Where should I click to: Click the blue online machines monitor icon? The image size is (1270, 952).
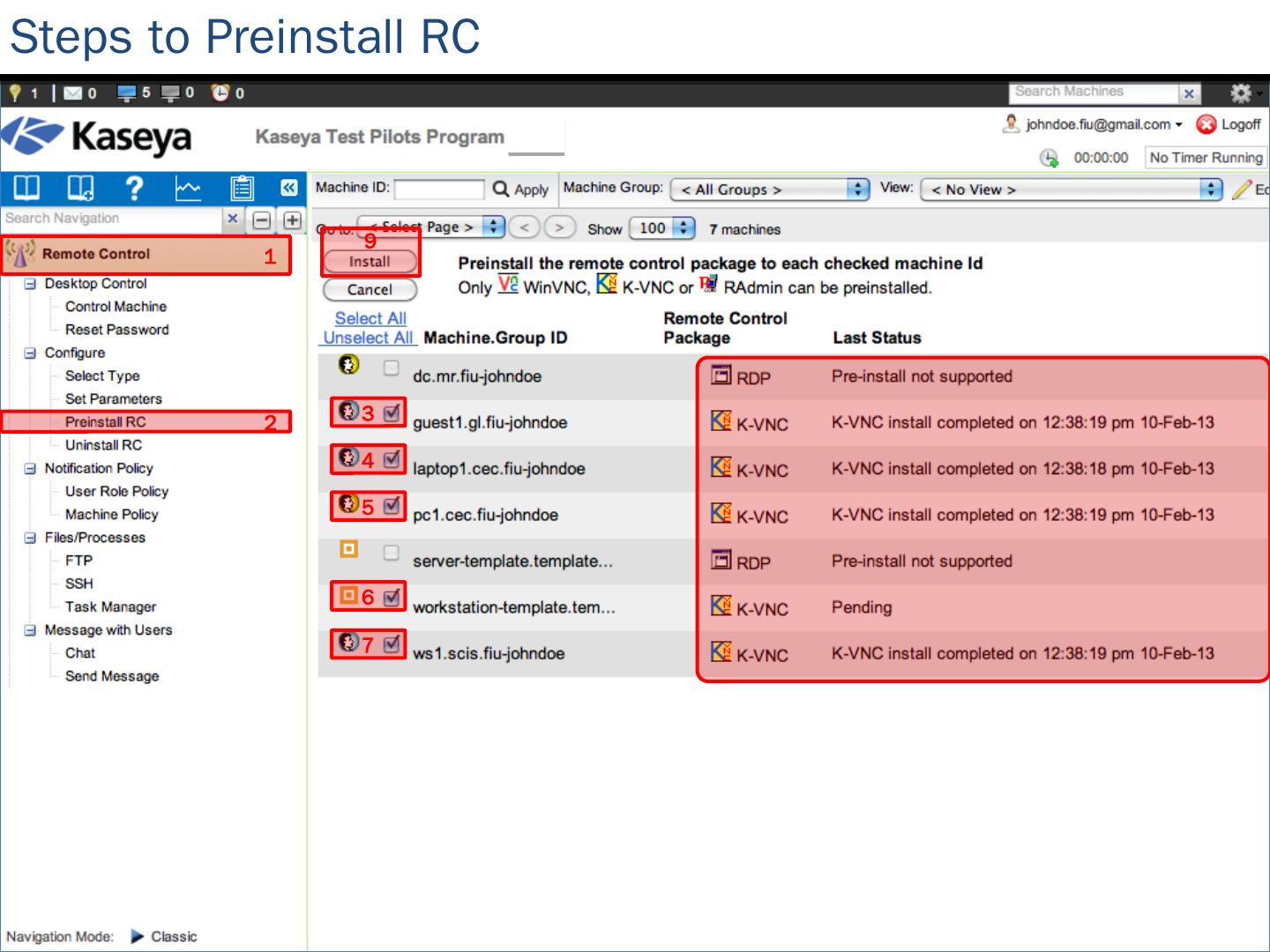(x=127, y=93)
